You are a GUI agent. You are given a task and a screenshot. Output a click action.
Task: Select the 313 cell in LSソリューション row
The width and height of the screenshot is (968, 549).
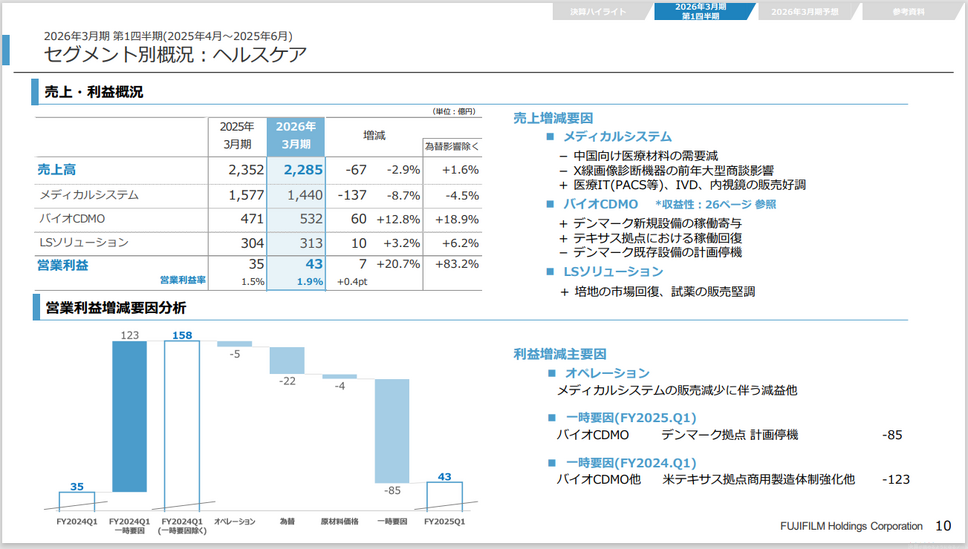(311, 243)
